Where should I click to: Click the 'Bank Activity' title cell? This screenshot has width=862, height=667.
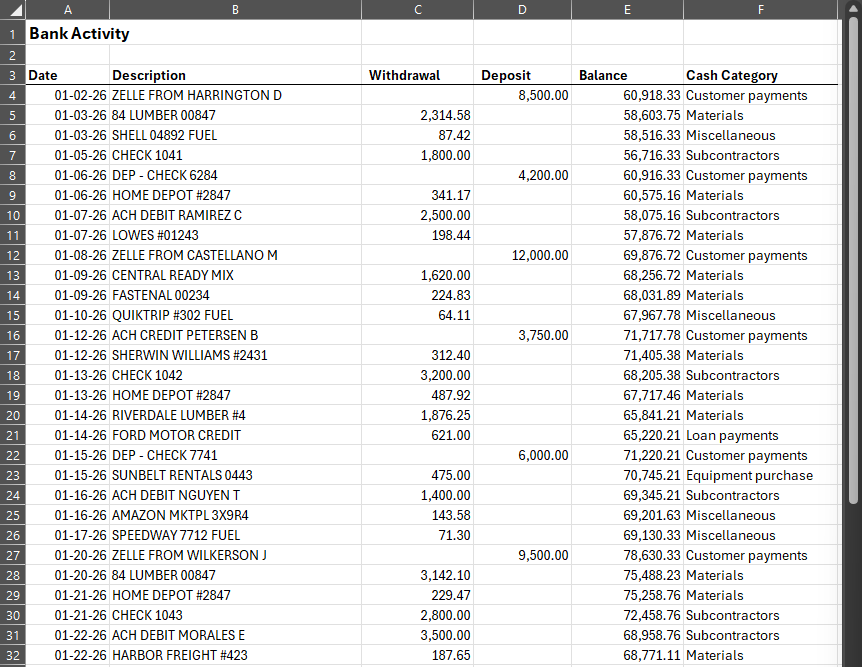pos(68,34)
